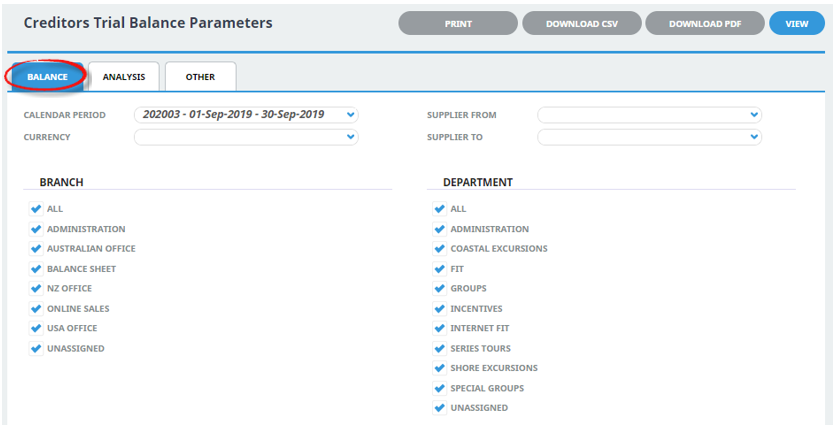Uncheck the ONLINE SALES branch checkbox

coord(36,308)
